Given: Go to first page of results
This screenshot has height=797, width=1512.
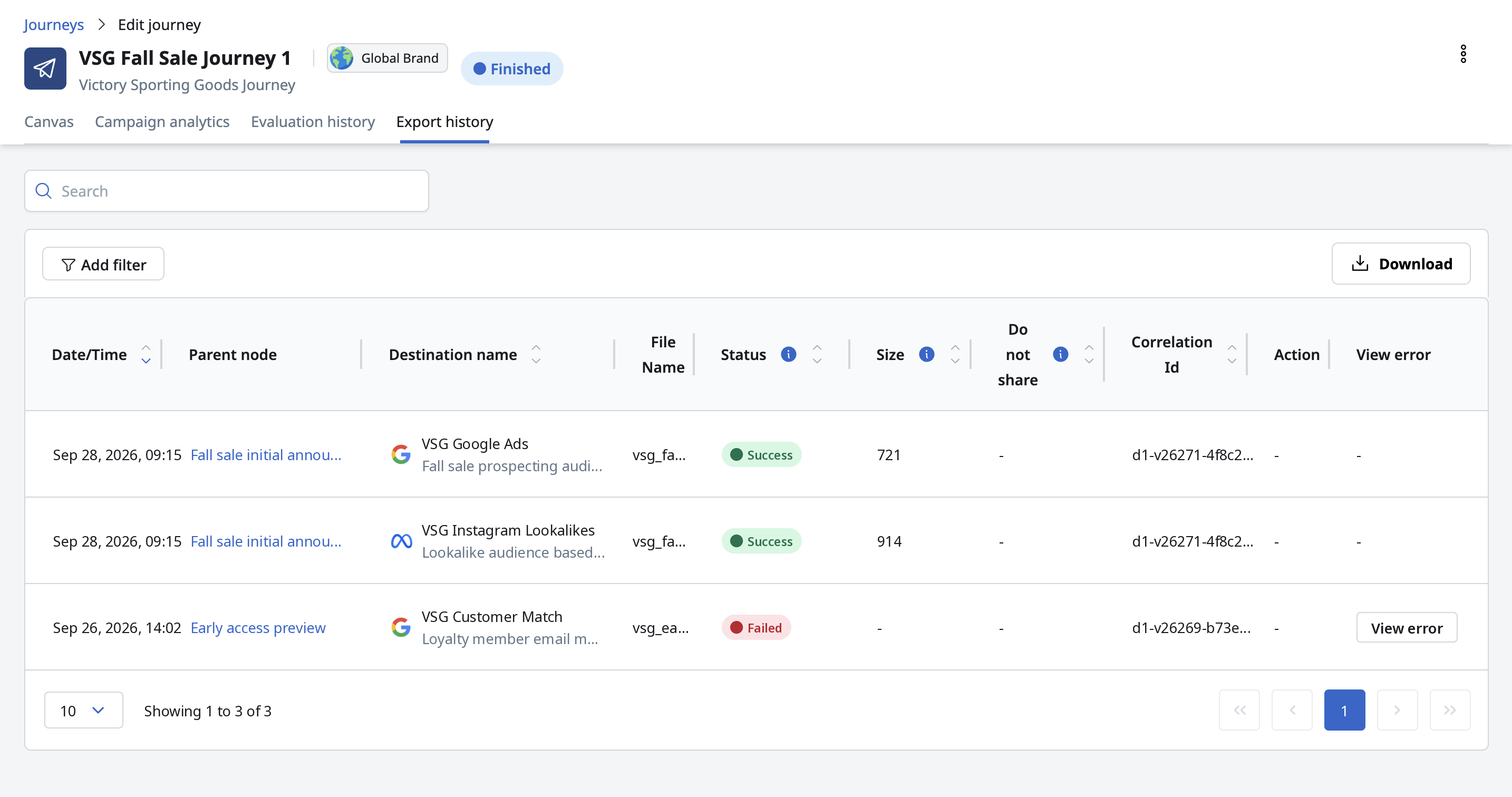Looking at the screenshot, I should (1239, 710).
